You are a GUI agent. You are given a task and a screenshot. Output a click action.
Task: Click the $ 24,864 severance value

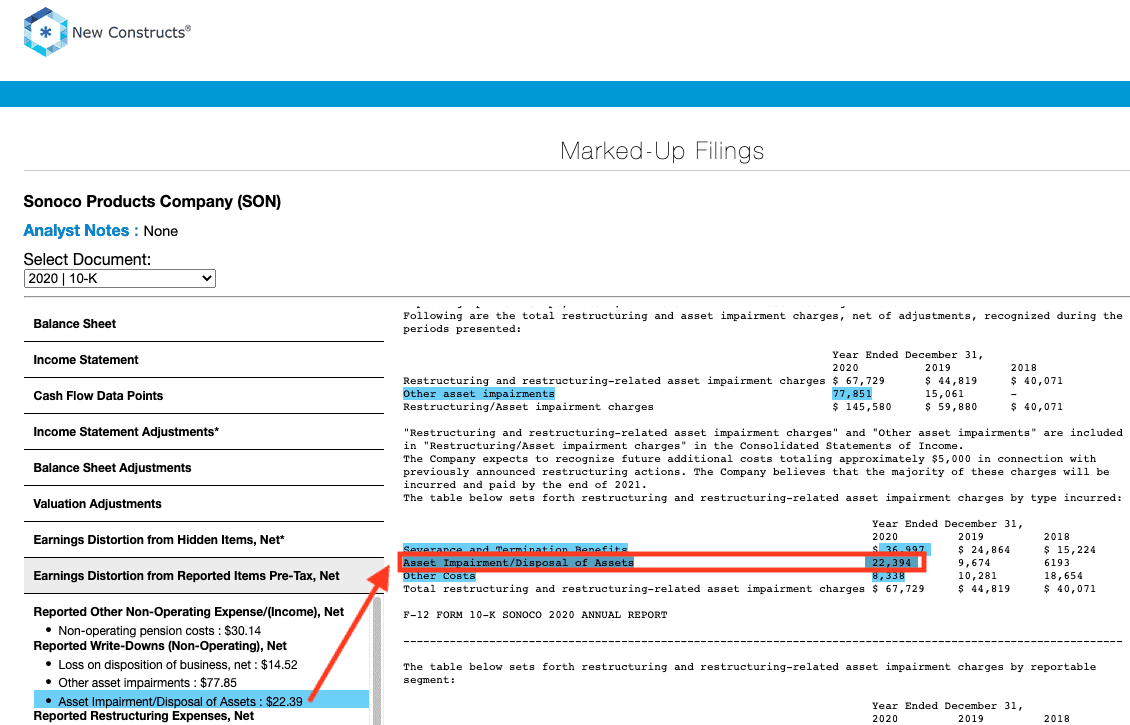984,550
